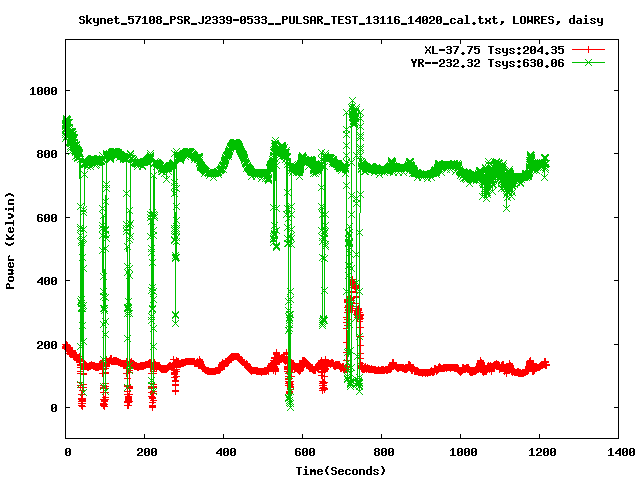Click the 200 y-axis tick label
Viewport: 640px width, 480px height.
click(x=47, y=345)
